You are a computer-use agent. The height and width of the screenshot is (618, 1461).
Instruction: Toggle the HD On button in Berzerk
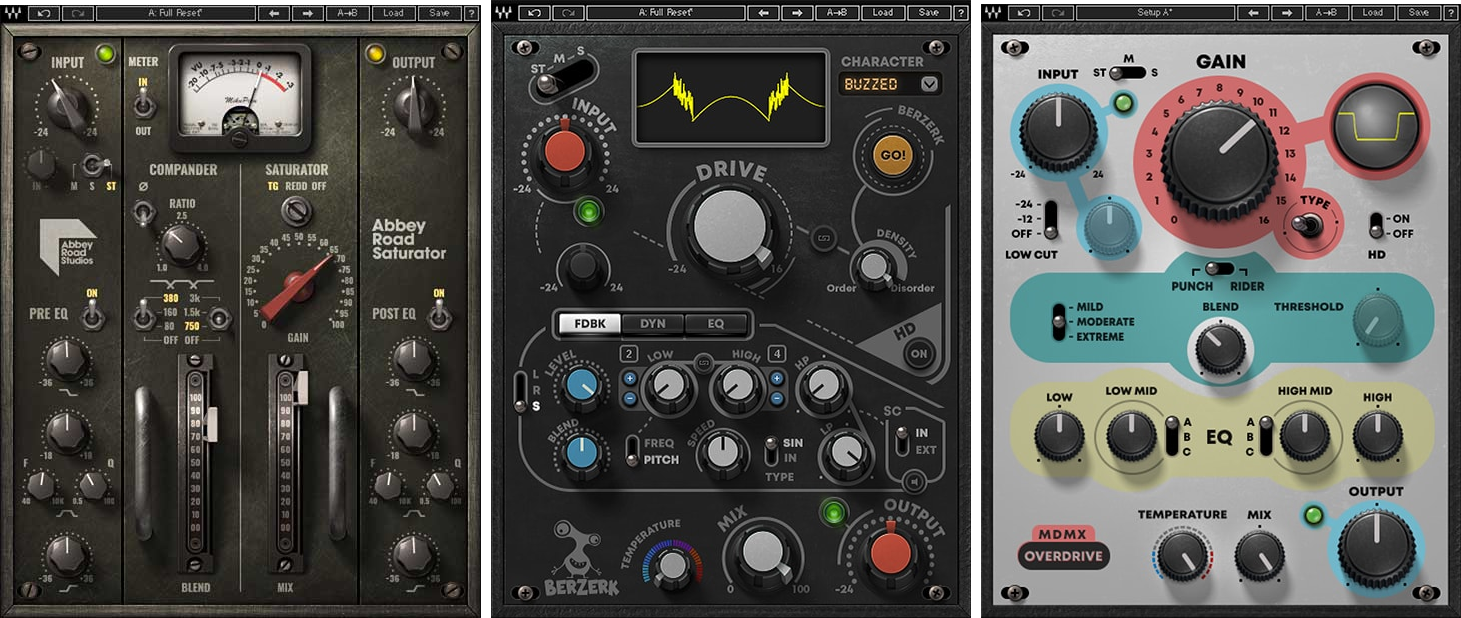[915, 353]
